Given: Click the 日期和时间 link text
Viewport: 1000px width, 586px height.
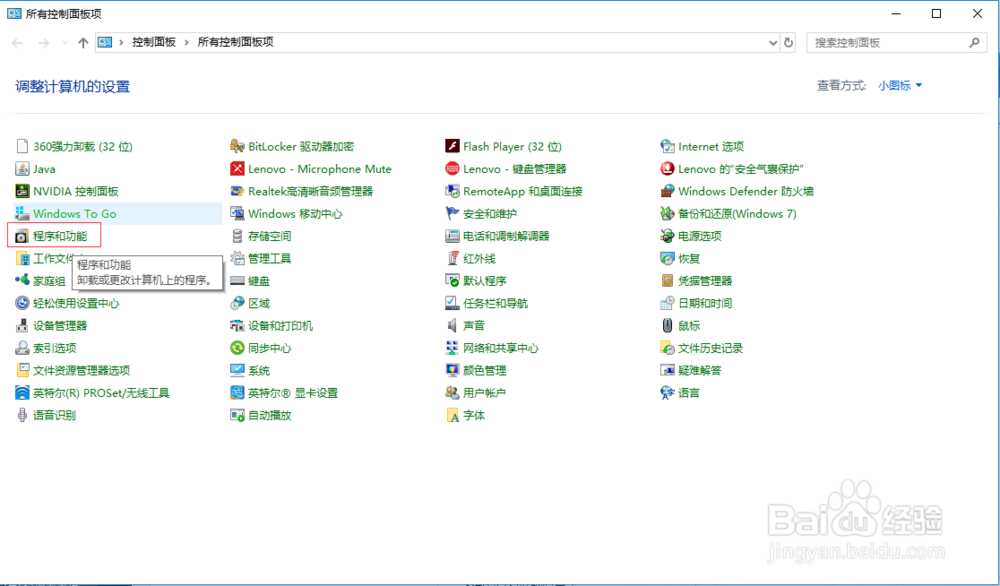Looking at the screenshot, I should click(x=705, y=304).
